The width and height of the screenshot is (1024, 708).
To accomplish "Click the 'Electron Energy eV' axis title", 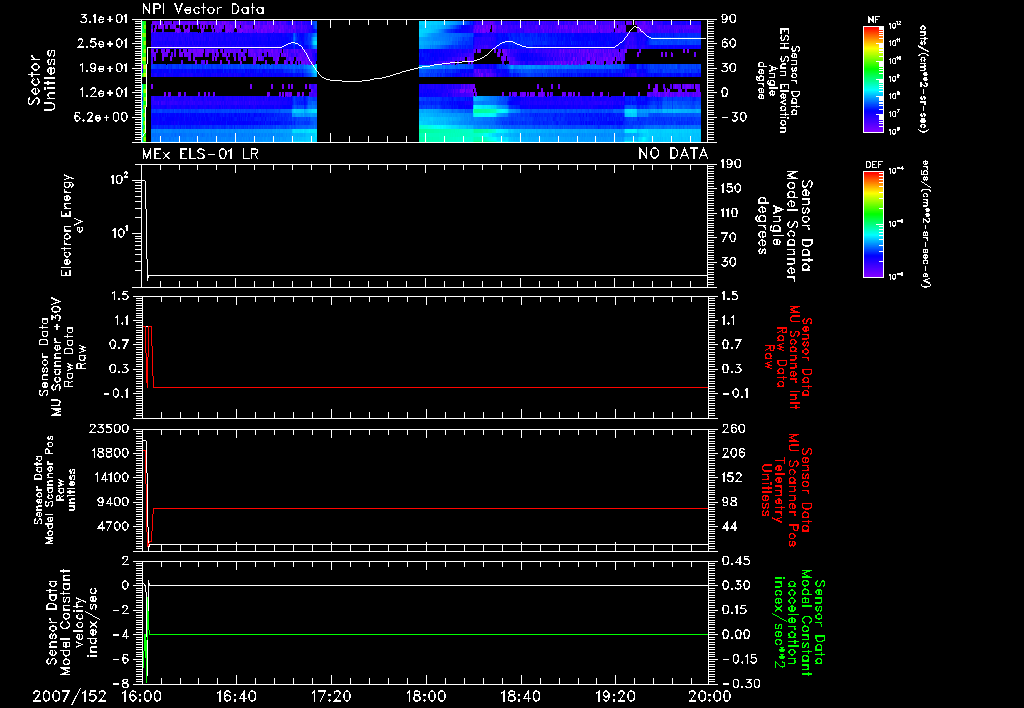I will click(x=72, y=225).
